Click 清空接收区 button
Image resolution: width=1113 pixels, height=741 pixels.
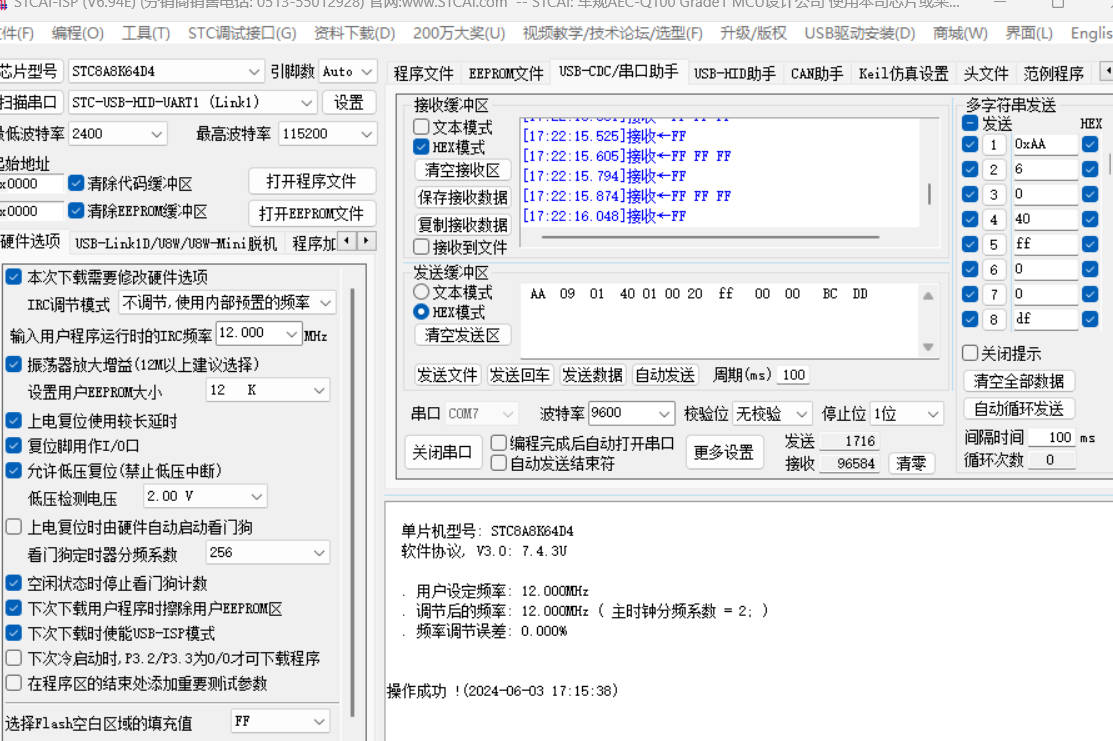(462, 170)
